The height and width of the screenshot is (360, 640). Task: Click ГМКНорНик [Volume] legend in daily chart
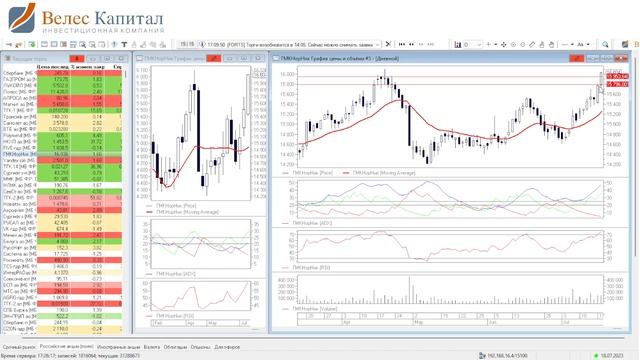tap(310, 309)
